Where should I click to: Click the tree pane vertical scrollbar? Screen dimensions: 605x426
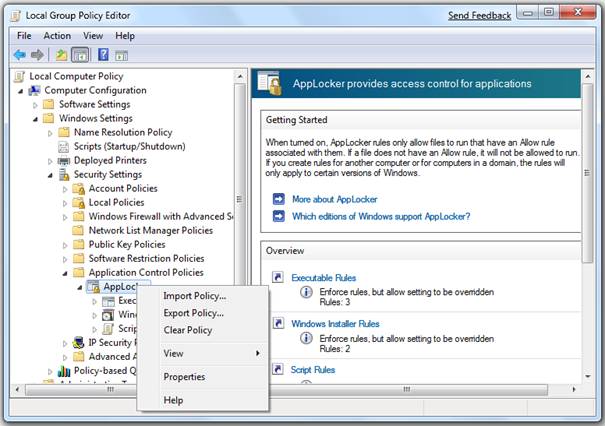[x=240, y=199]
